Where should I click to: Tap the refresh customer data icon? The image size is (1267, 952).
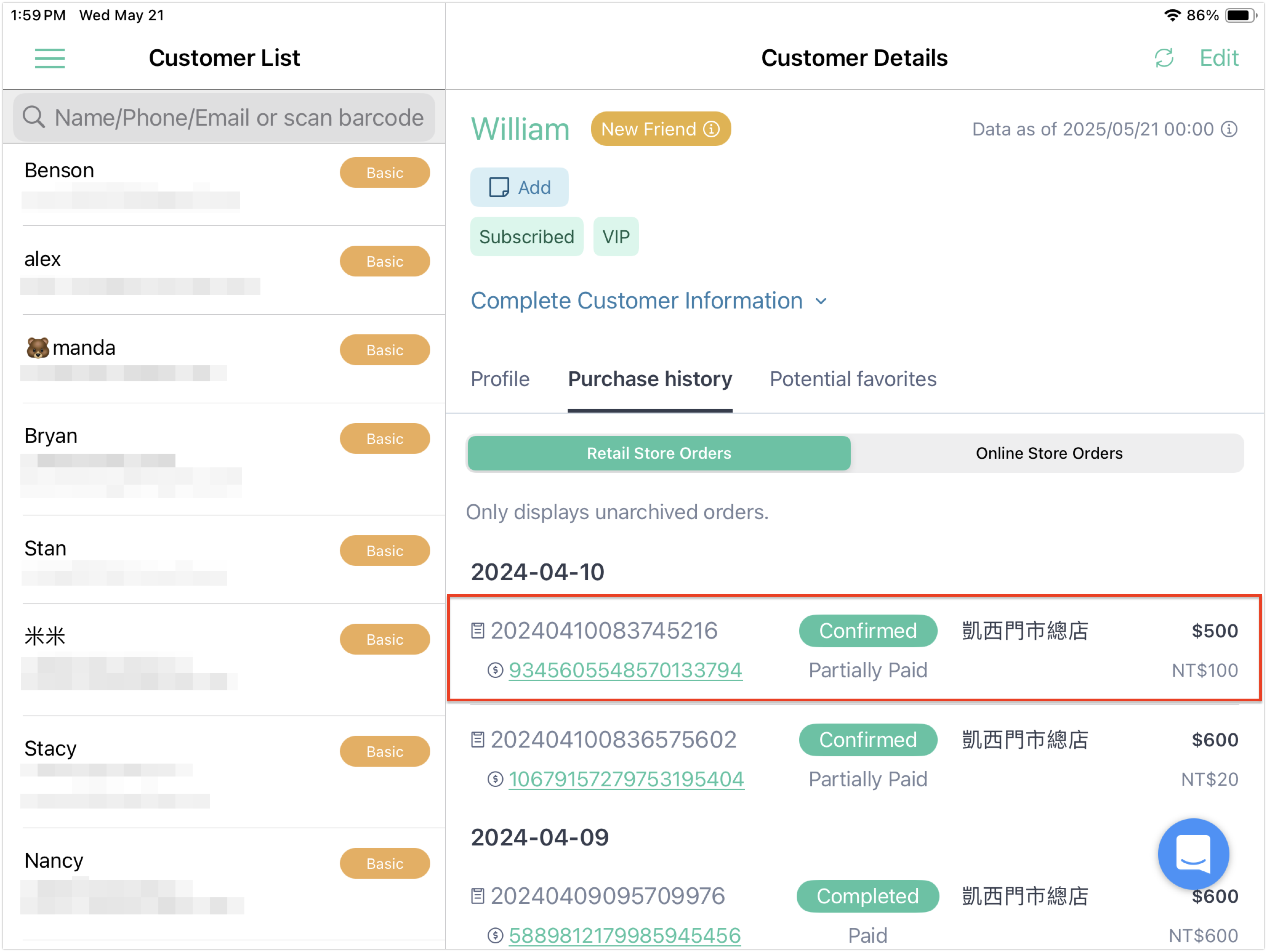(1164, 58)
